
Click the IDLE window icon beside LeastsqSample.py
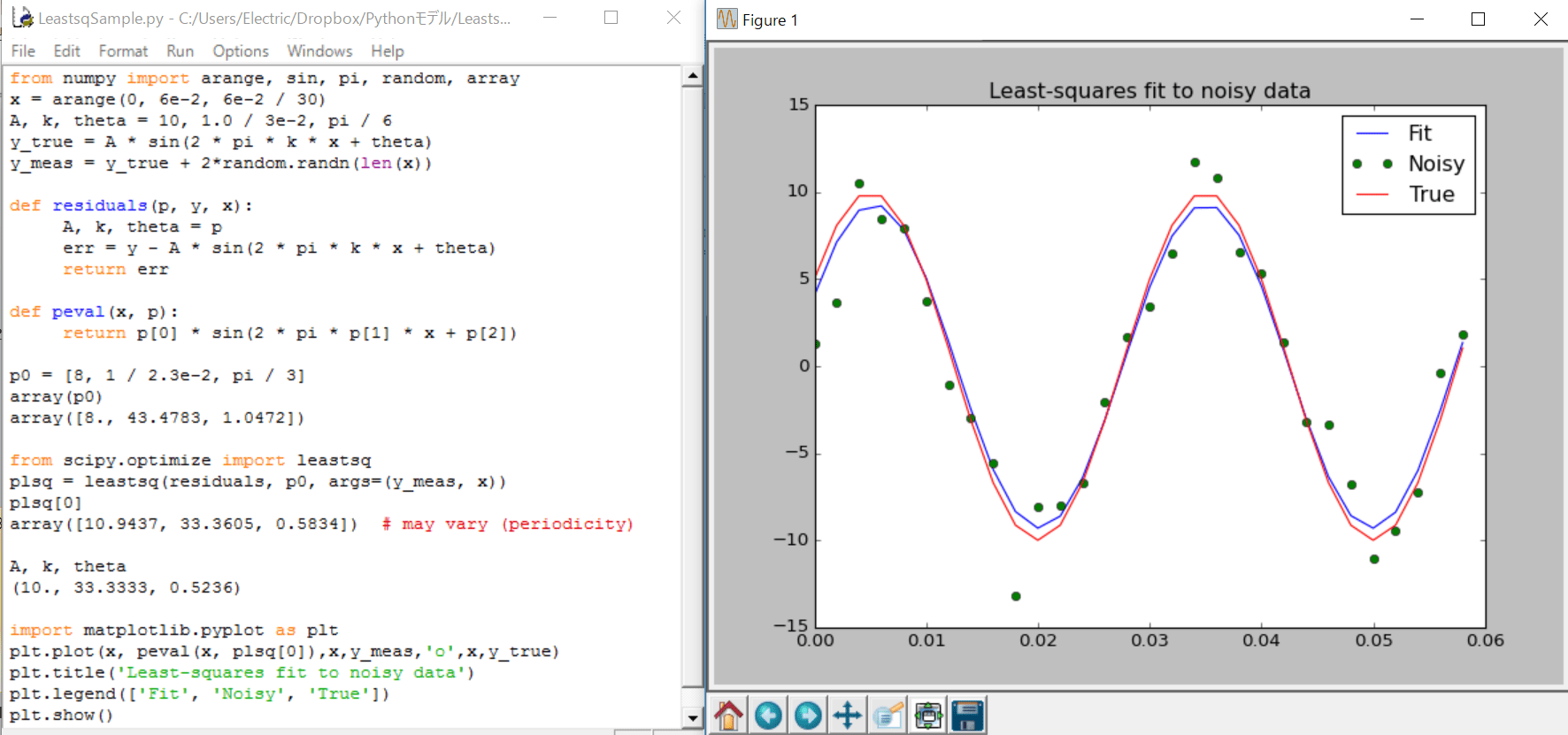[x=22, y=18]
